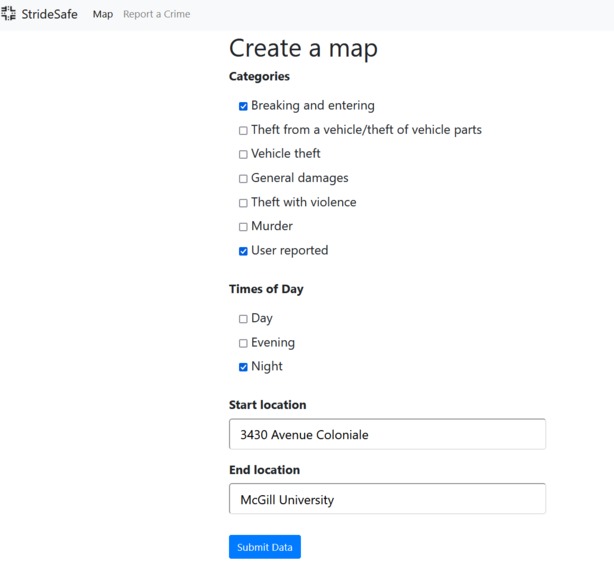The image size is (614, 573).
Task: Select Theft with violence checkbox
Action: click(243, 203)
